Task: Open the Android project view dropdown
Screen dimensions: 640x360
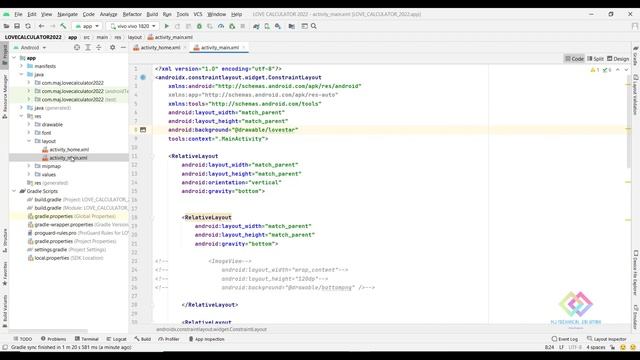Action: point(30,48)
